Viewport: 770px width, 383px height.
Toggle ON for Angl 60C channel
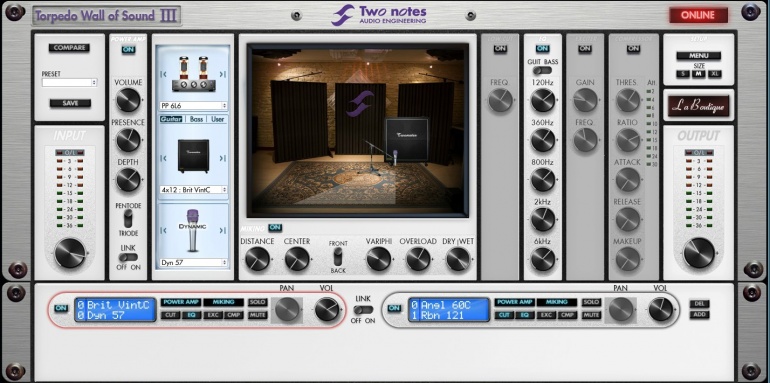(x=394, y=308)
